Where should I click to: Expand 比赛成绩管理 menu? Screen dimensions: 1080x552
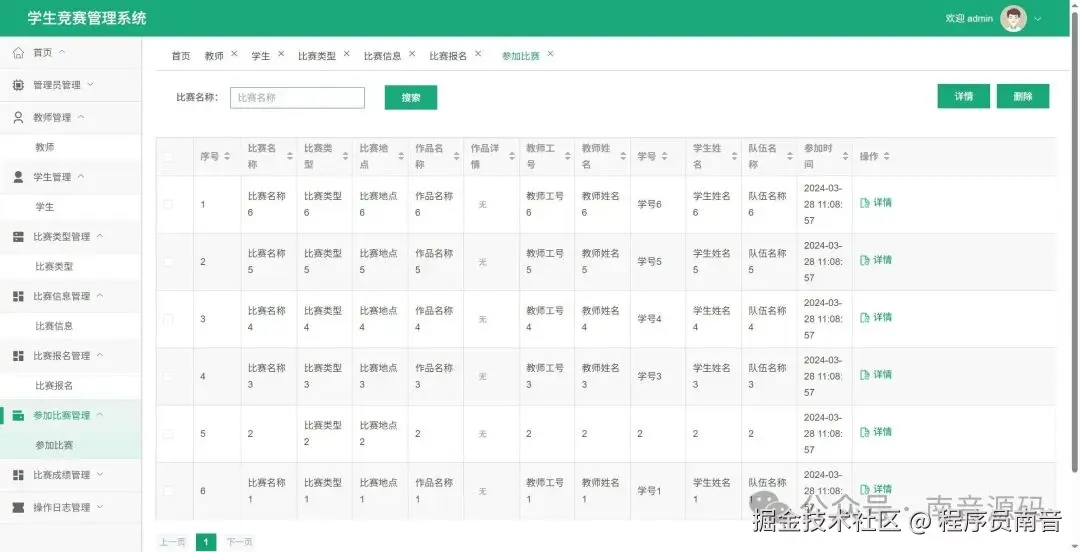(x=100, y=475)
